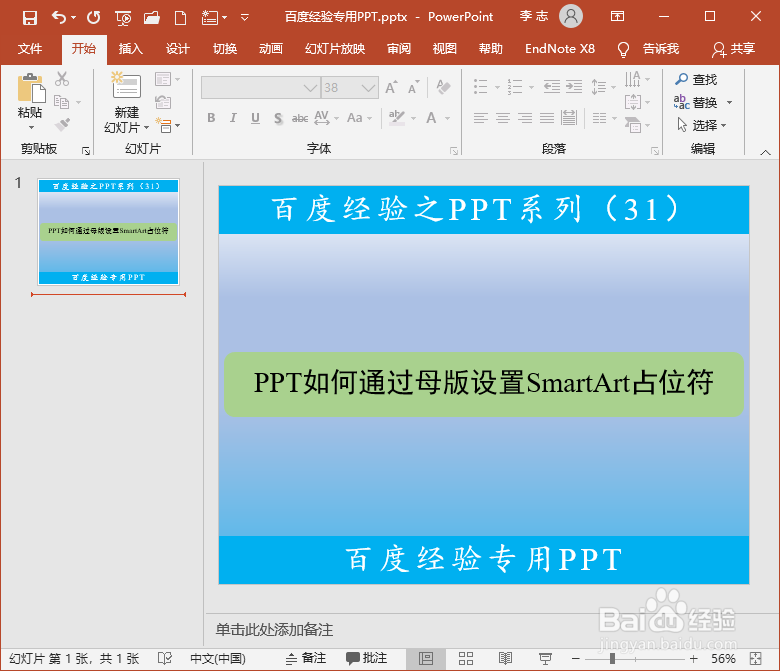Image resolution: width=780 pixels, height=671 pixels.
Task: Toggle Bold formatting
Action: click(211, 118)
